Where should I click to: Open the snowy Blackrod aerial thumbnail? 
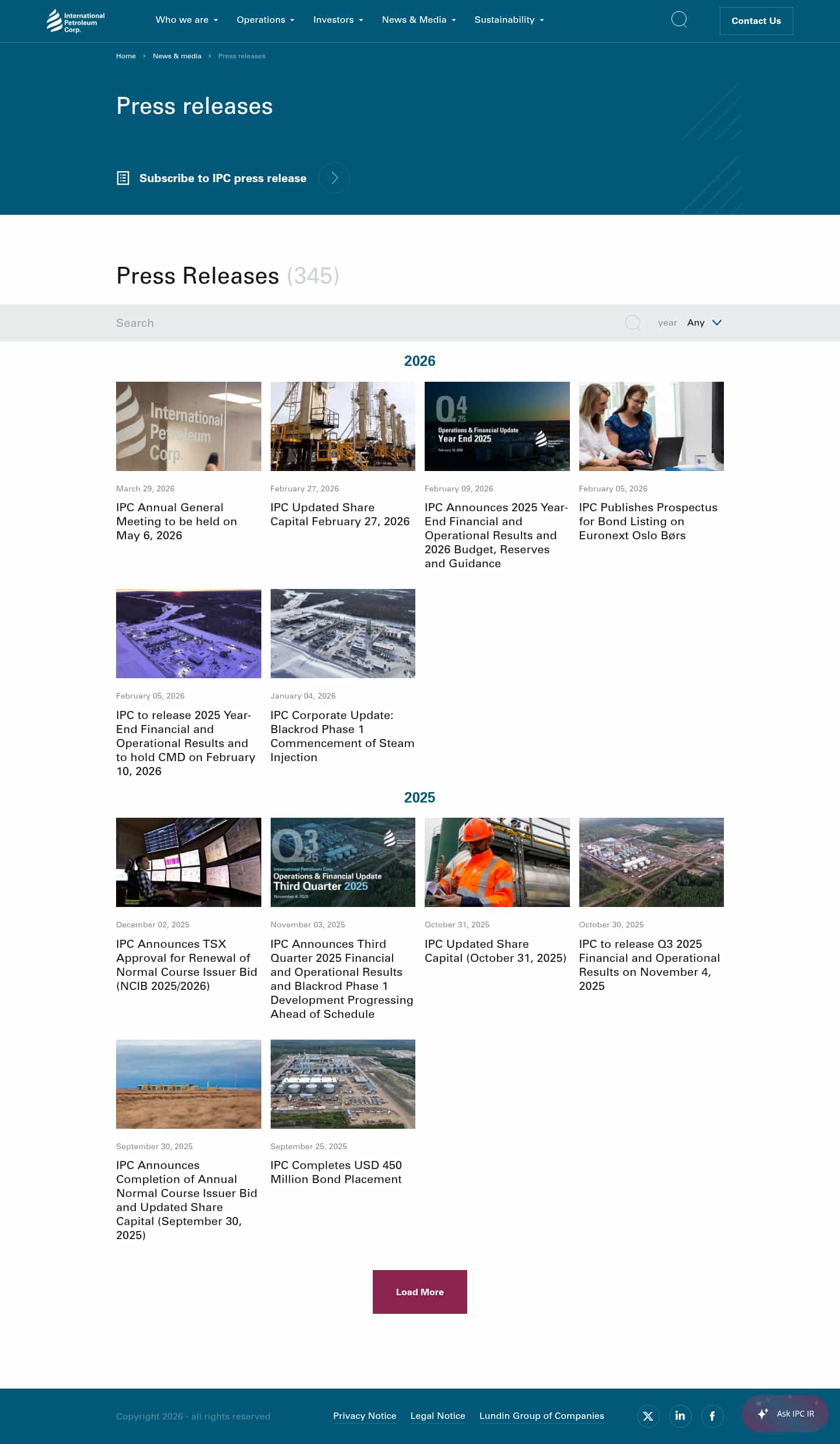click(343, 633)
